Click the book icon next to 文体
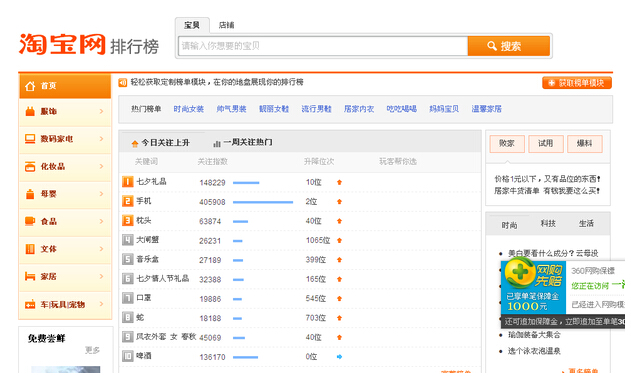 coord(30,249)
